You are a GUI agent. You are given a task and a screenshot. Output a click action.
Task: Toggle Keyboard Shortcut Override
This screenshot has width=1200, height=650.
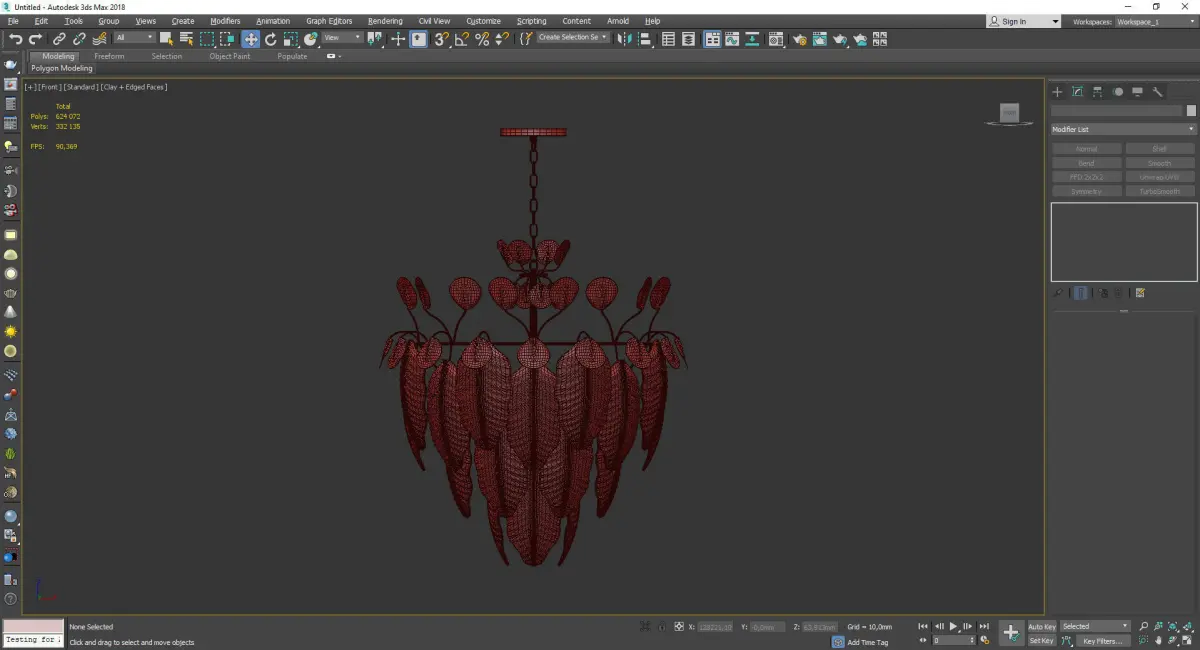click(418, 39)
